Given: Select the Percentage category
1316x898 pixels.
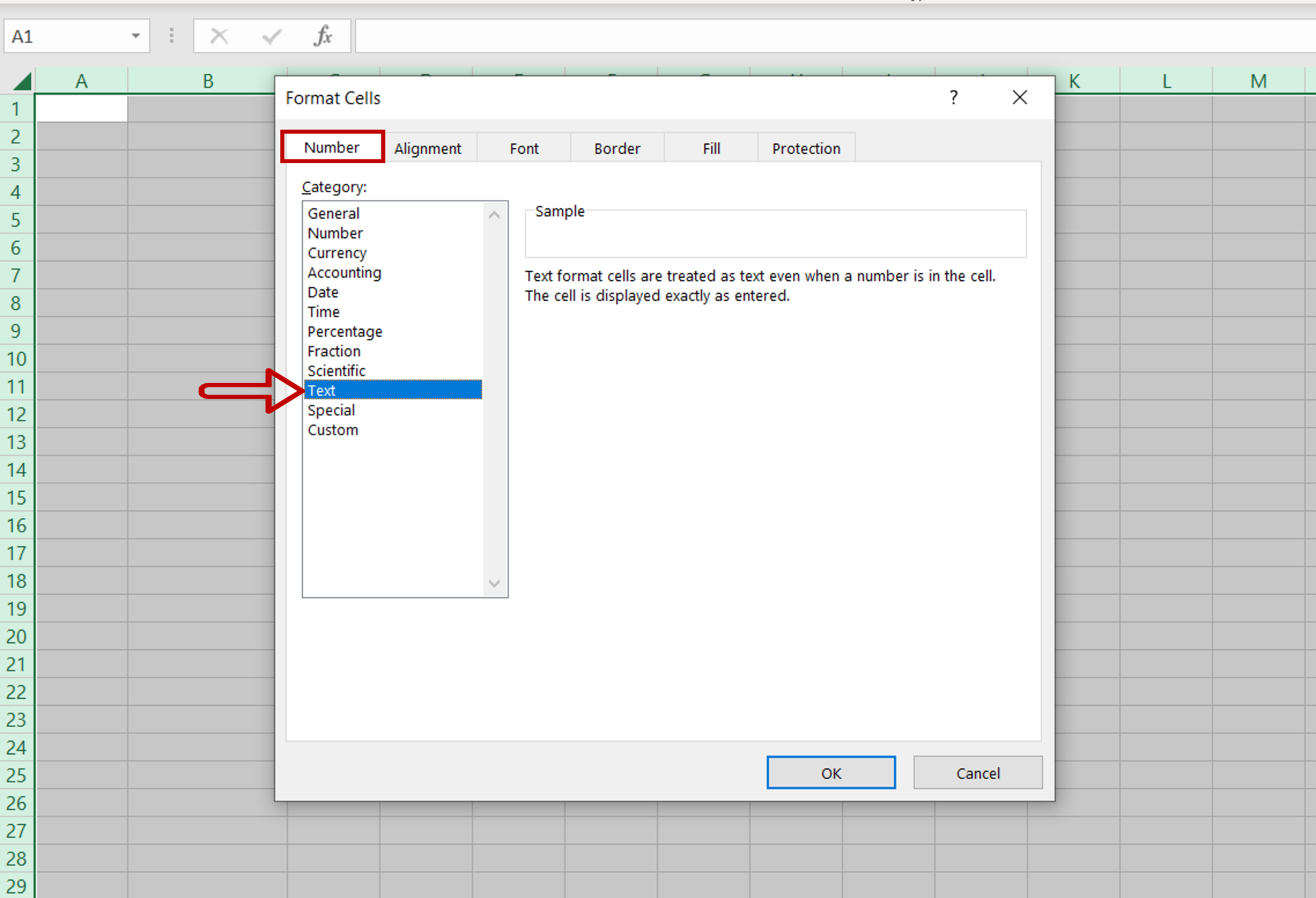Looking at the screenshot, I should click(344, 331).
